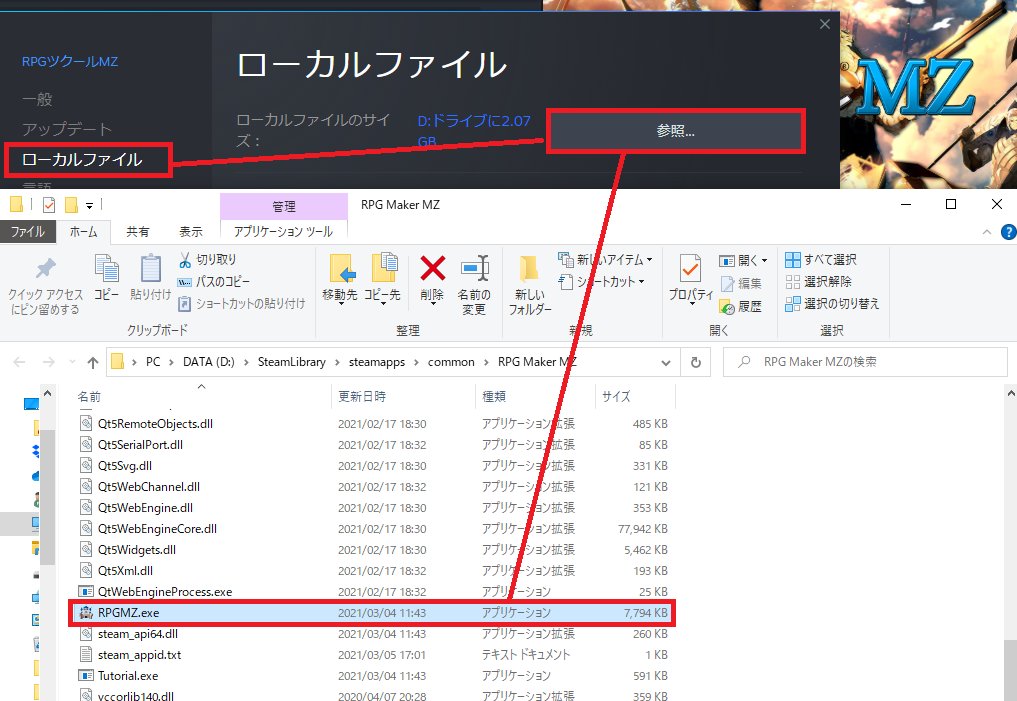
Task: Click the Copy icon in the ribbon
Action: (x=106, y=268)
